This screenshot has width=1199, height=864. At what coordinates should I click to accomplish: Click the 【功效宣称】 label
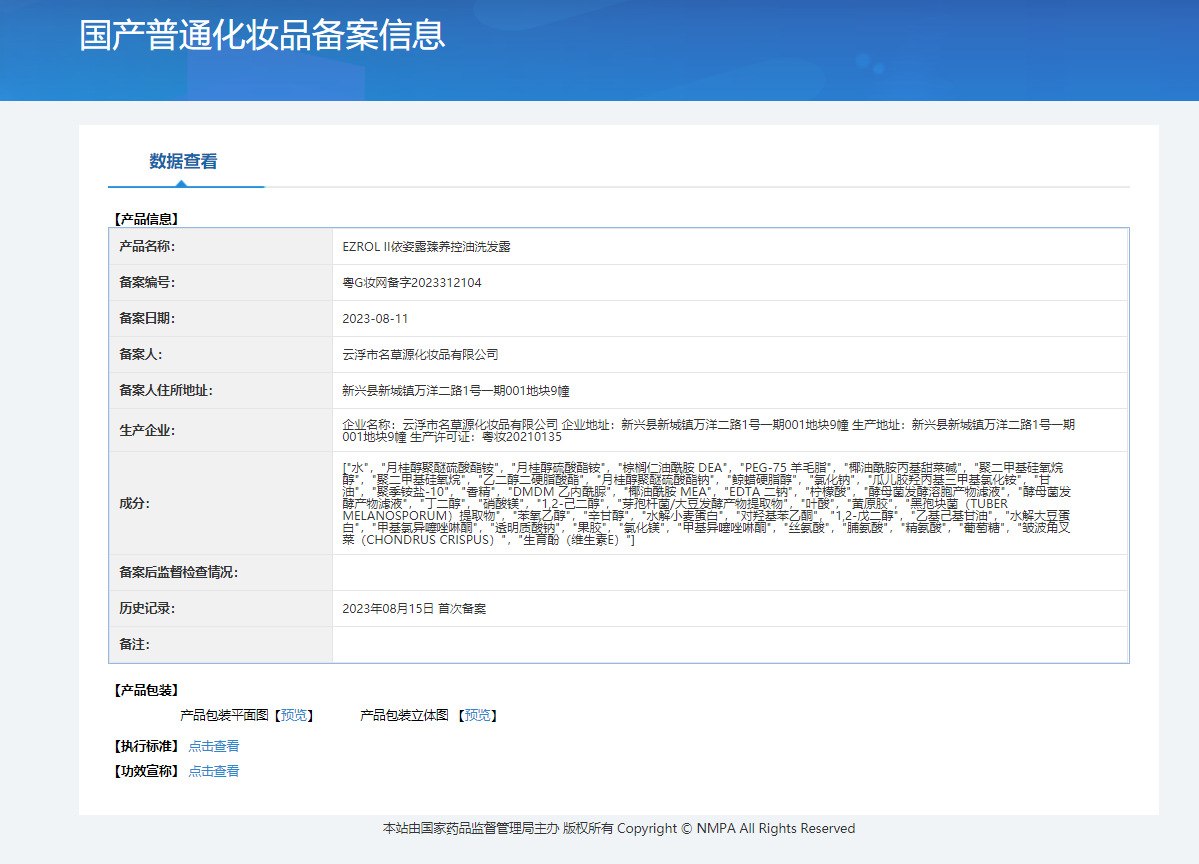(146, 771)
